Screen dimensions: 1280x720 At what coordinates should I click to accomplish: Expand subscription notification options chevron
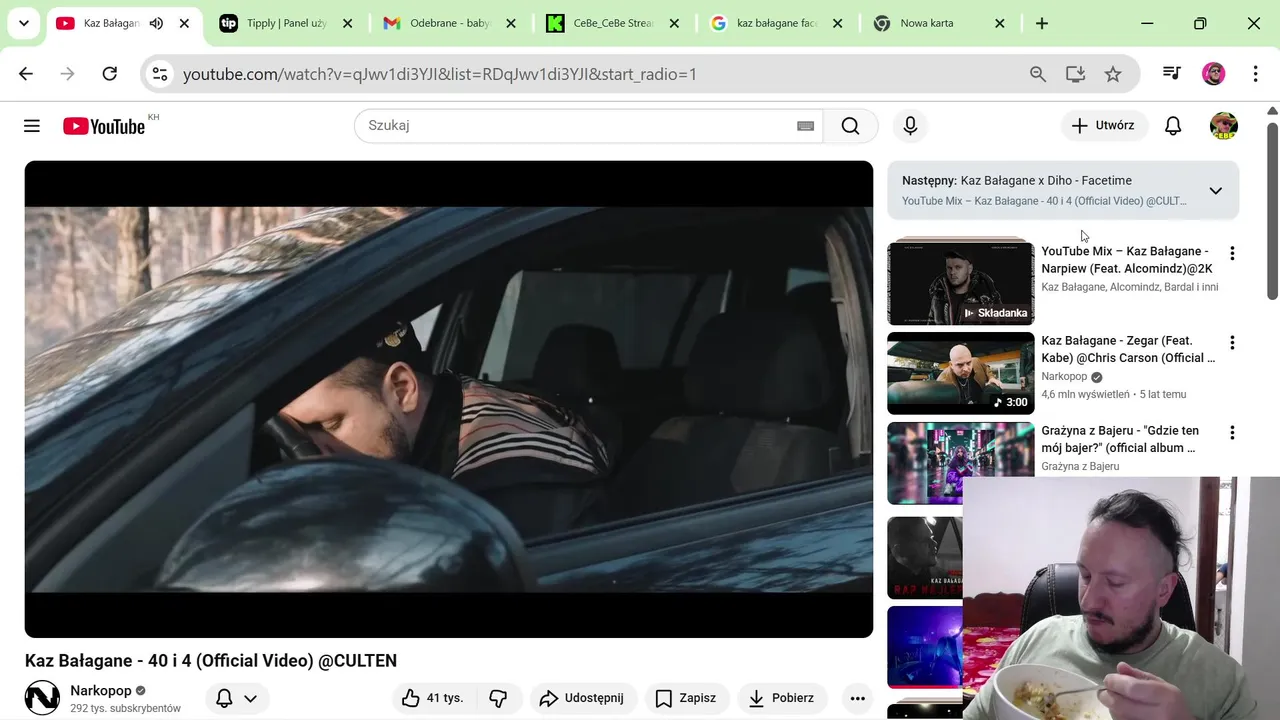pyautogui.click(x=250, y=698)
